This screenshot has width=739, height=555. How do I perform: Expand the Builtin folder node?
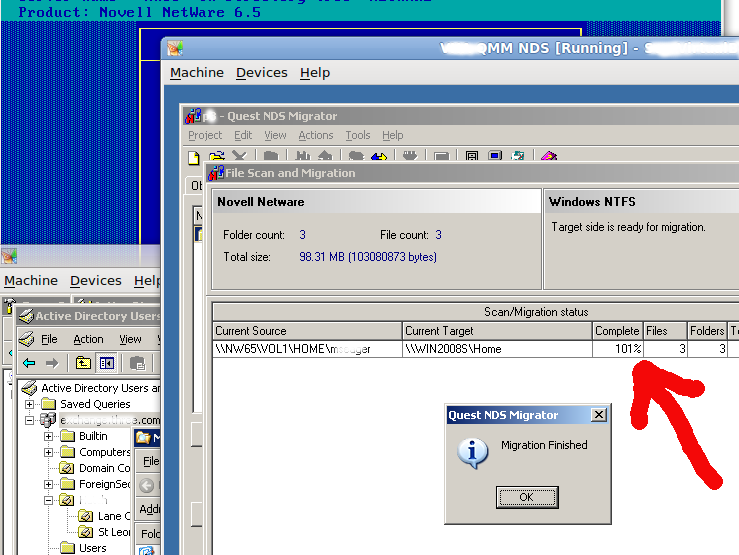coord(48,436)
